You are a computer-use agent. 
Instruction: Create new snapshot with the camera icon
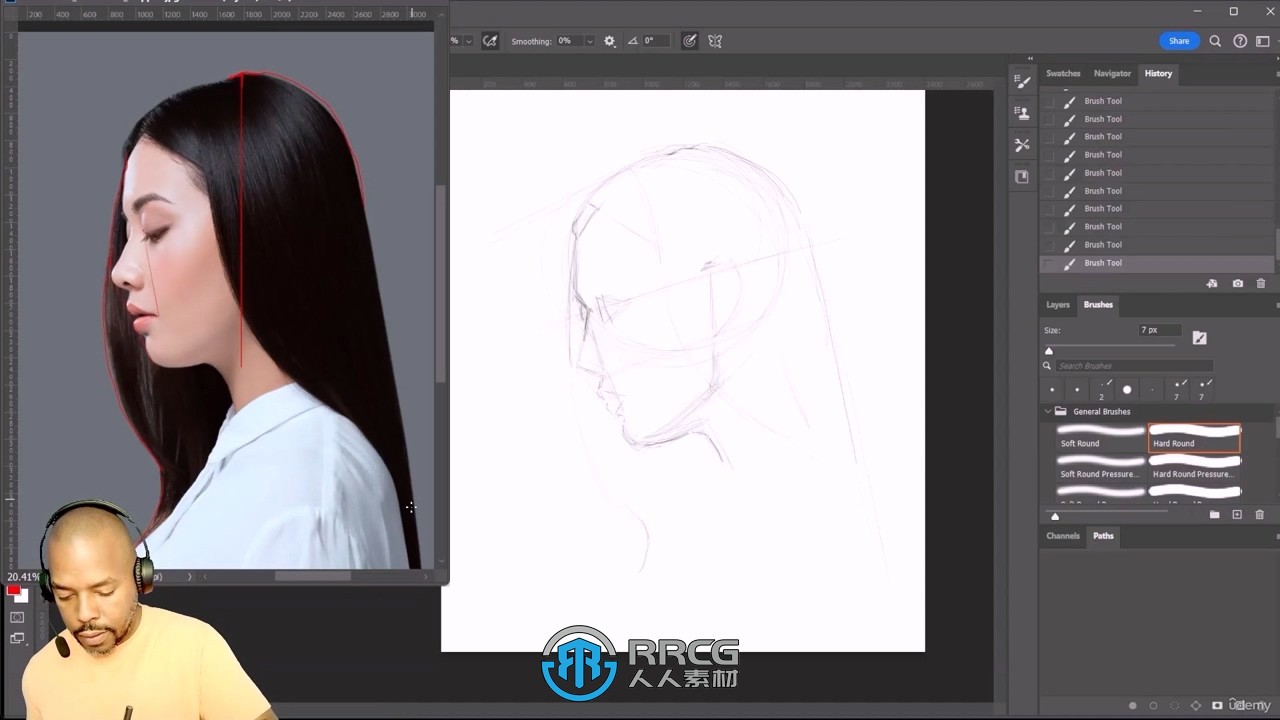1238,284
